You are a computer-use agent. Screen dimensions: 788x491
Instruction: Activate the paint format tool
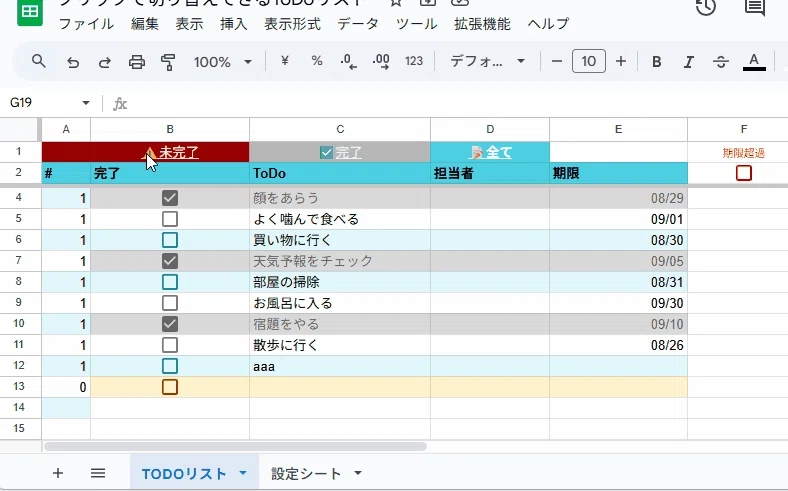coord(168,62)
